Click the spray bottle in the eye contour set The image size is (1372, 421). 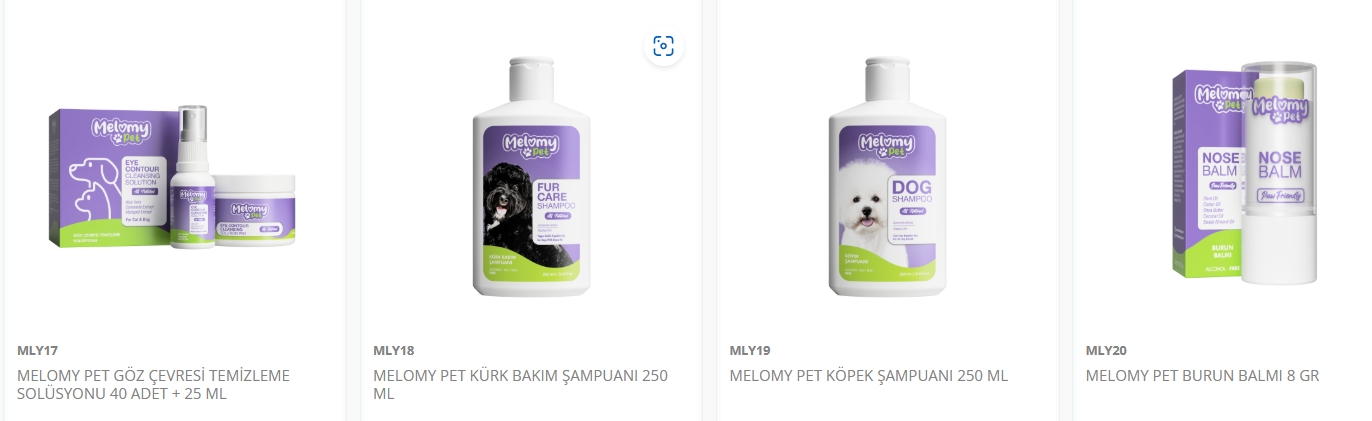point(192,177)
